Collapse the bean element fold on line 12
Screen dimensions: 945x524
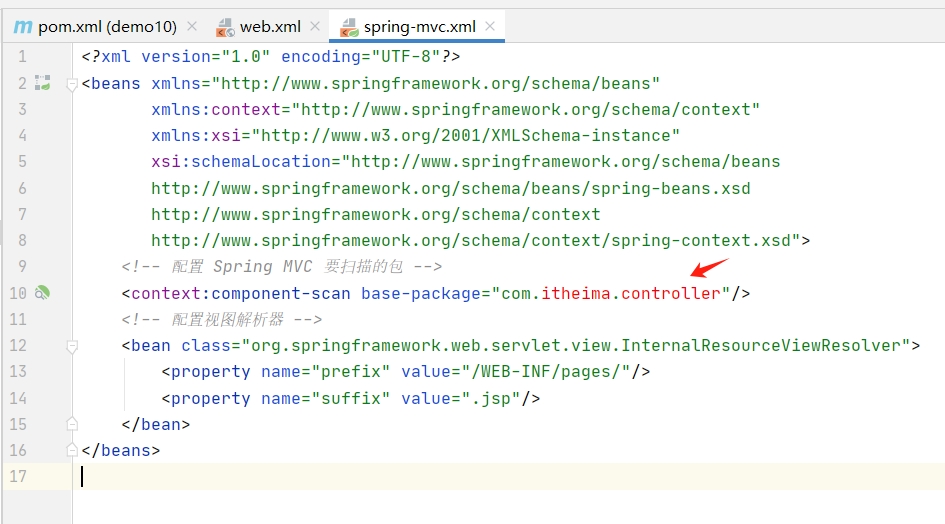pyautogui.click(x=72, y=346)
